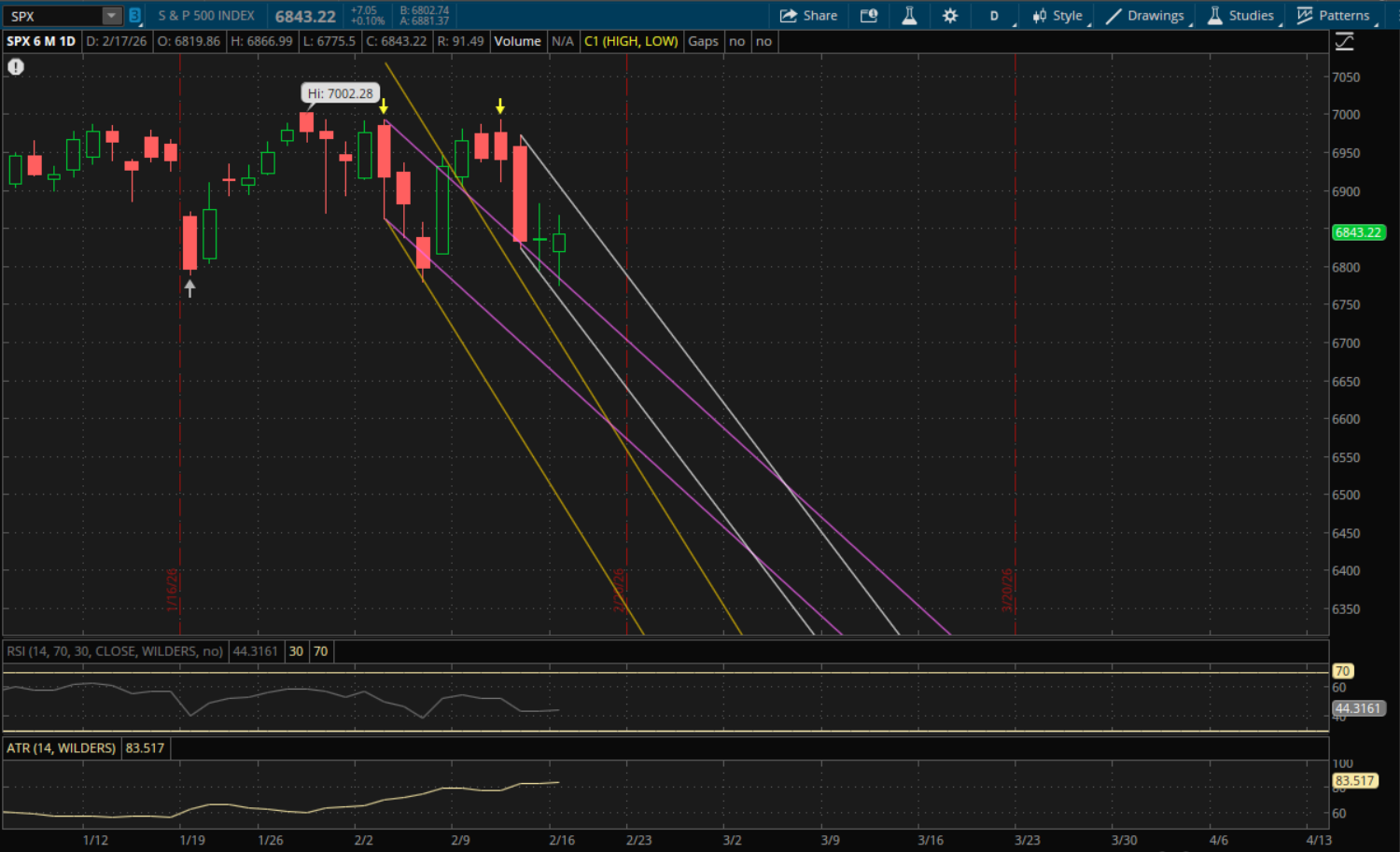Expand the Studies dropdown

(1240, 16)
